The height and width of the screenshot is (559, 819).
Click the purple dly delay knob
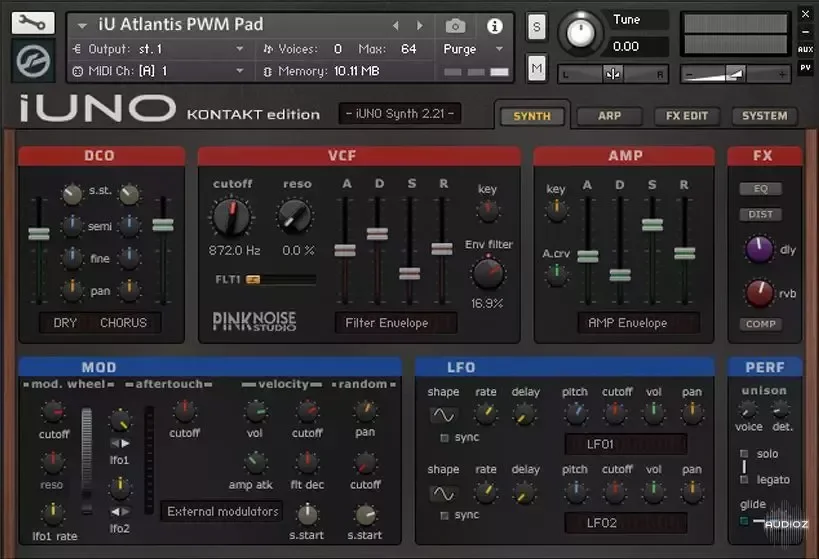point(759,249)
